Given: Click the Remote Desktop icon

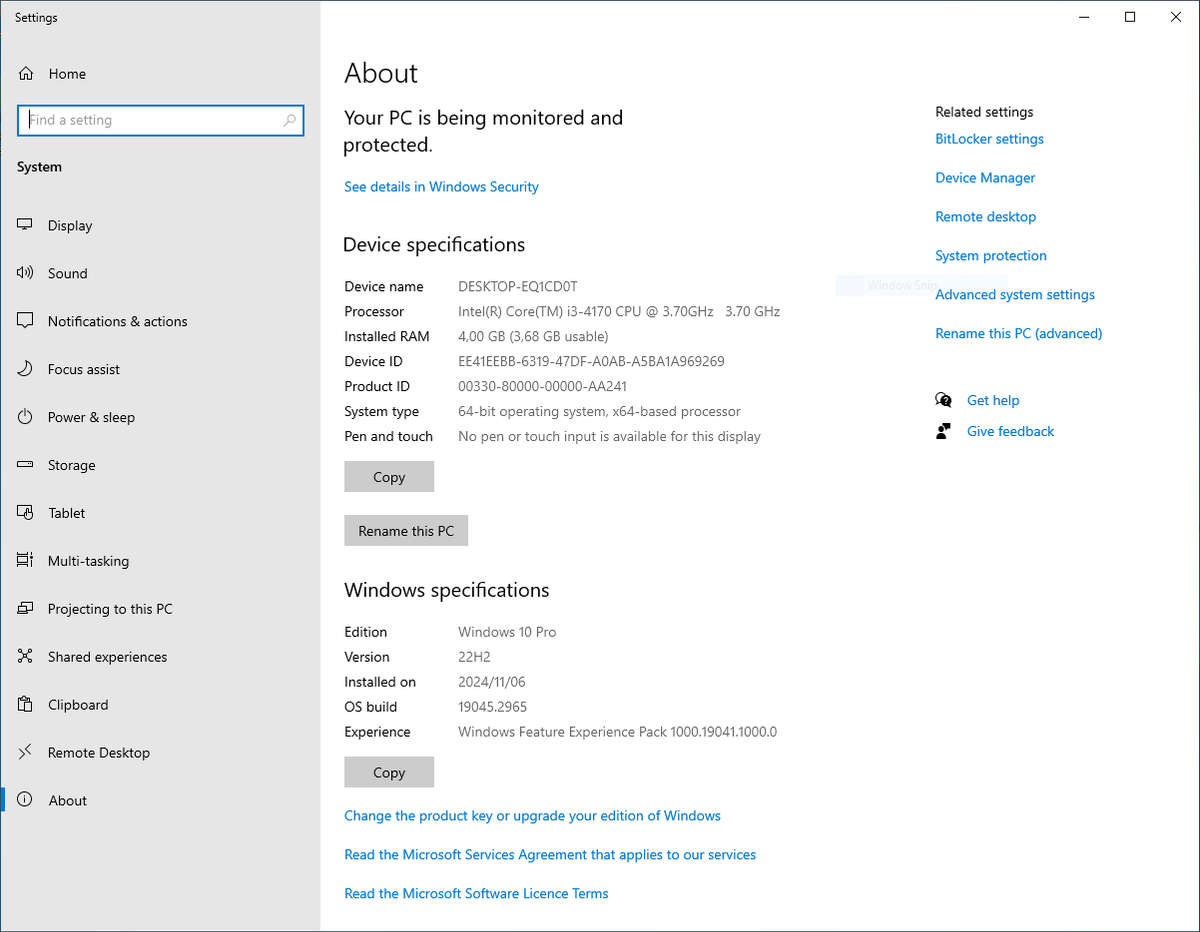Looking at the screenshot, I should (26, 752).
